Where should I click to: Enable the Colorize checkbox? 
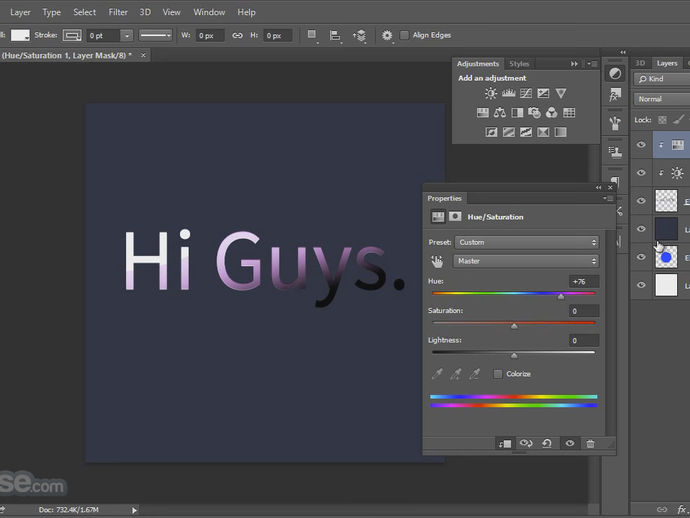tap(498, 374)
